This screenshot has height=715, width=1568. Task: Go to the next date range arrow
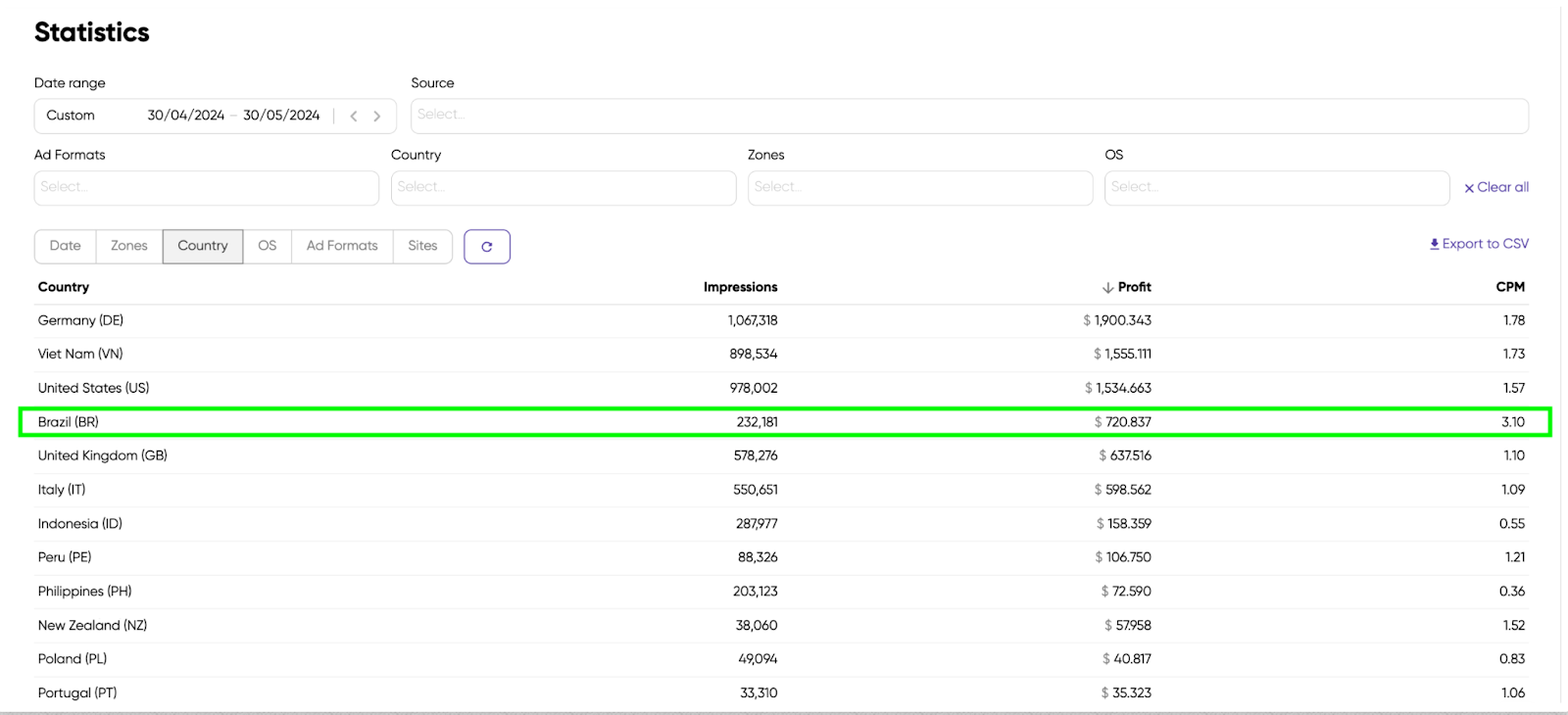click(x=377, y=116)
